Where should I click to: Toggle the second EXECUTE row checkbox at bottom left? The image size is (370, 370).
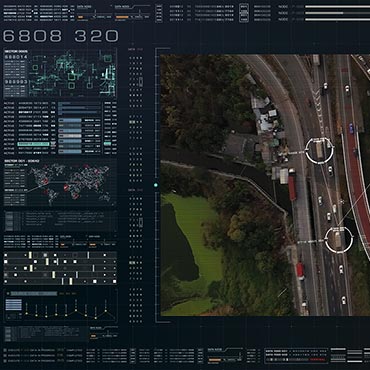(5, 356)
